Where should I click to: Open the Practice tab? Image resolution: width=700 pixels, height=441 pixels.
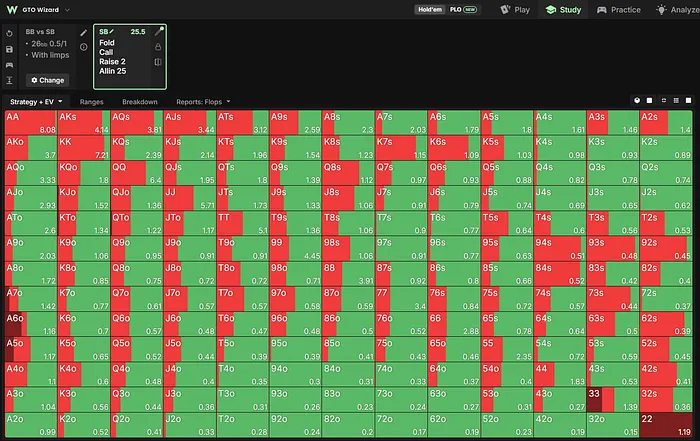[x=619, y=9]
